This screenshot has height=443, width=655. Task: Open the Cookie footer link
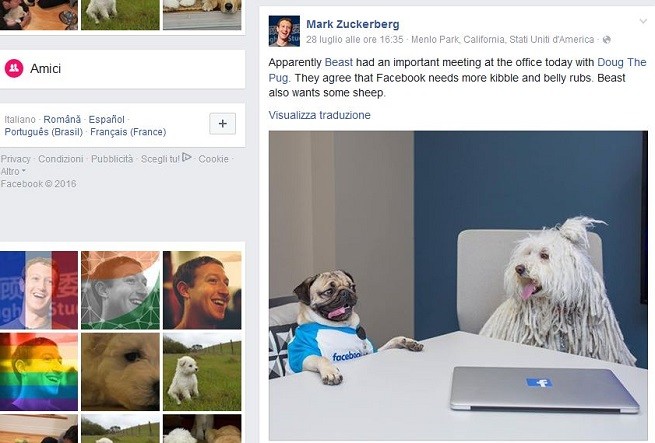point(213,159)
